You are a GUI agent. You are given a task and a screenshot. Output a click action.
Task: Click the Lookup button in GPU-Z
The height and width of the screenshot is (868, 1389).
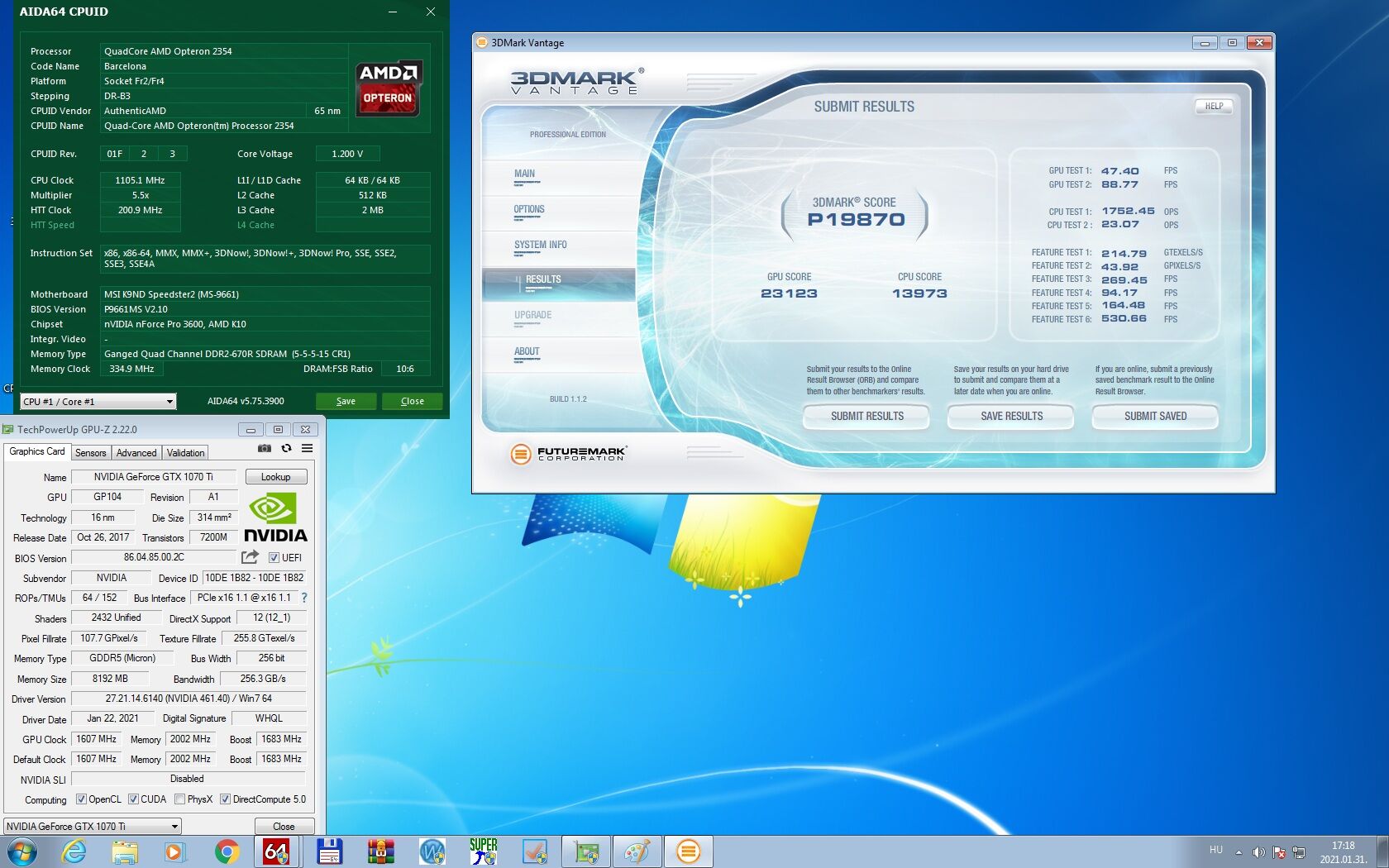tap(275, 477)
